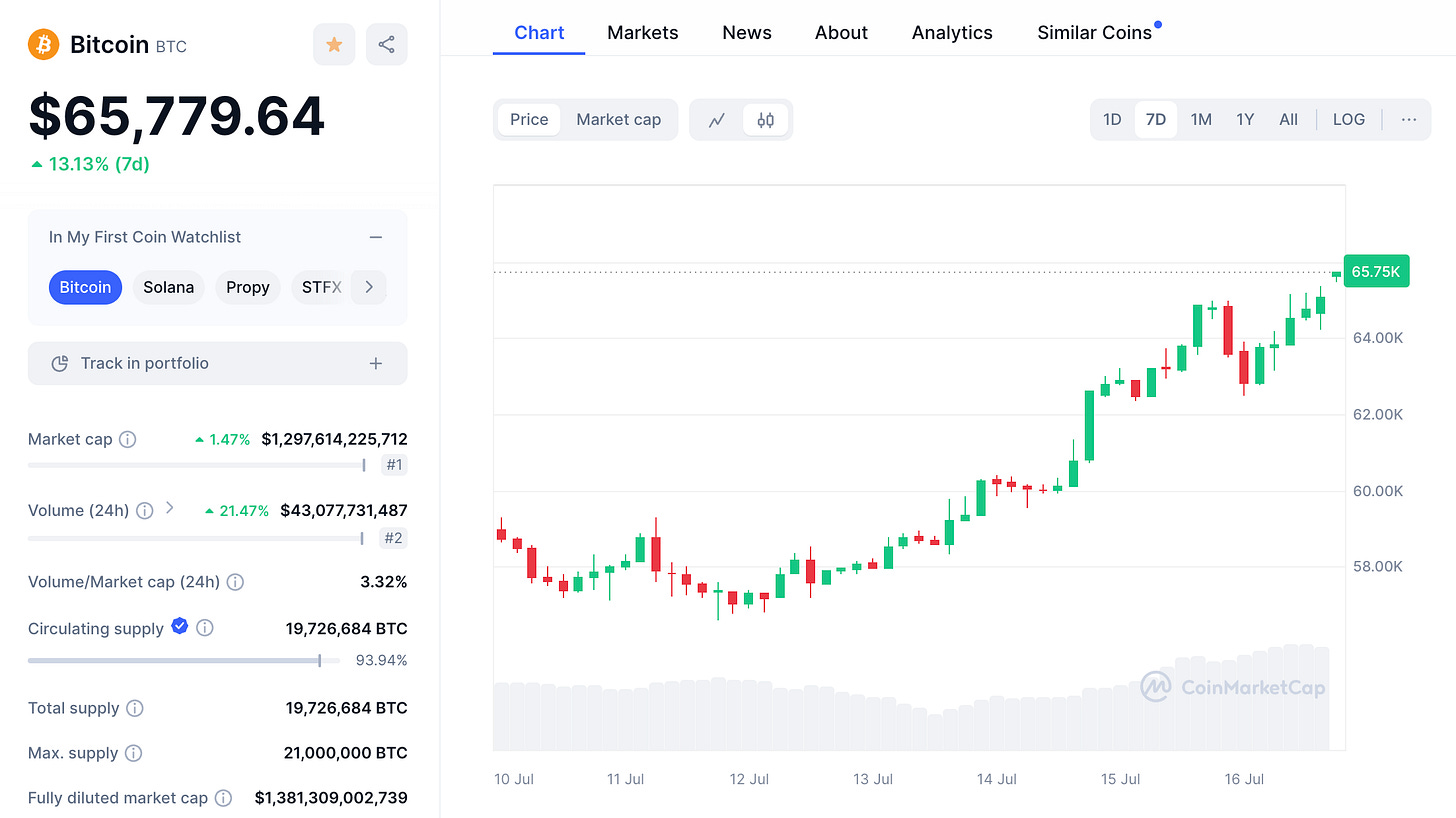Screen dimensions: 1456x818
Task: Click the 62.00K price axis label
Action: pyautogui.click(x=1378, y=414)
